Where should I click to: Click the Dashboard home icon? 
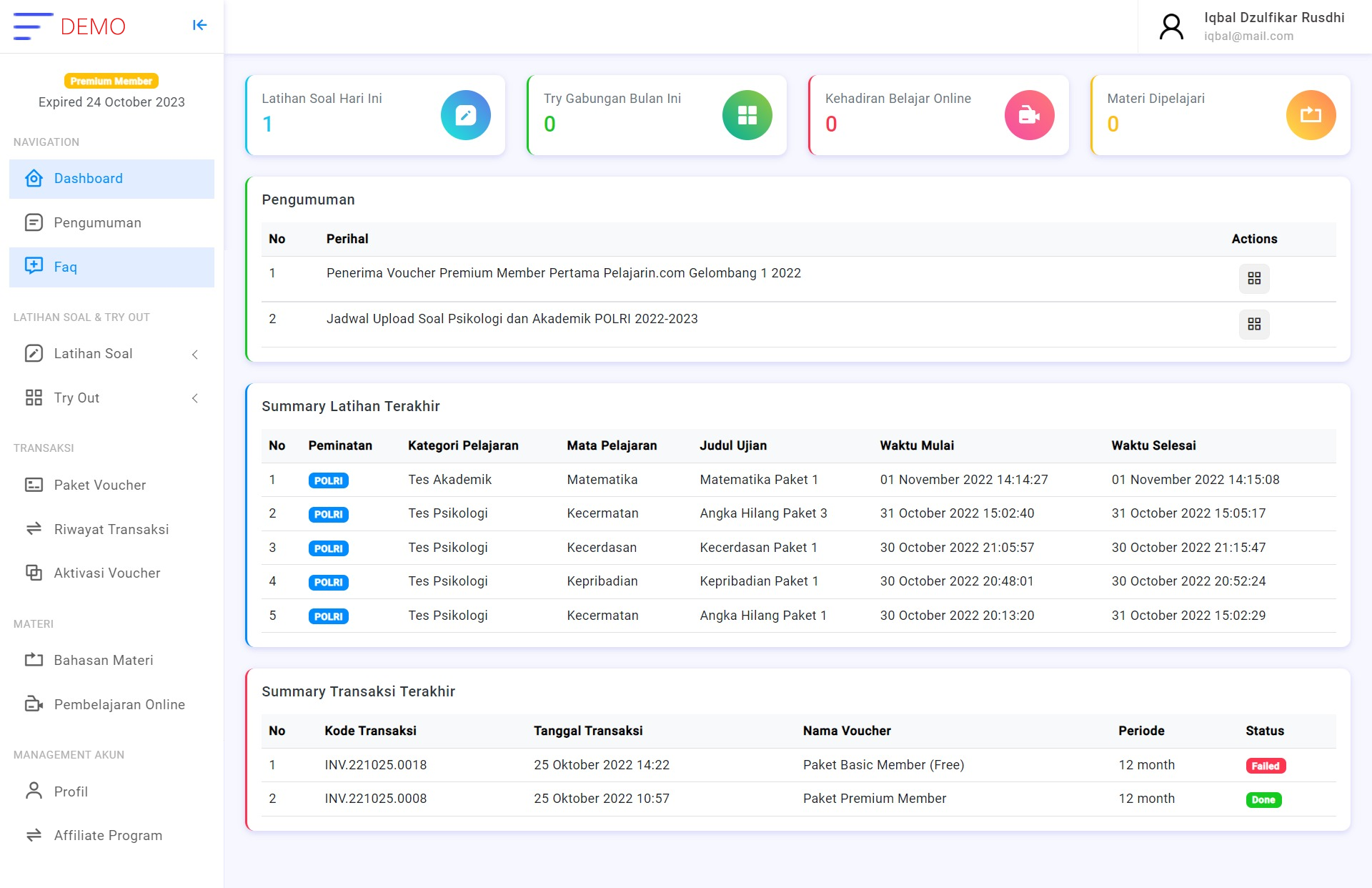click(34, 178)
